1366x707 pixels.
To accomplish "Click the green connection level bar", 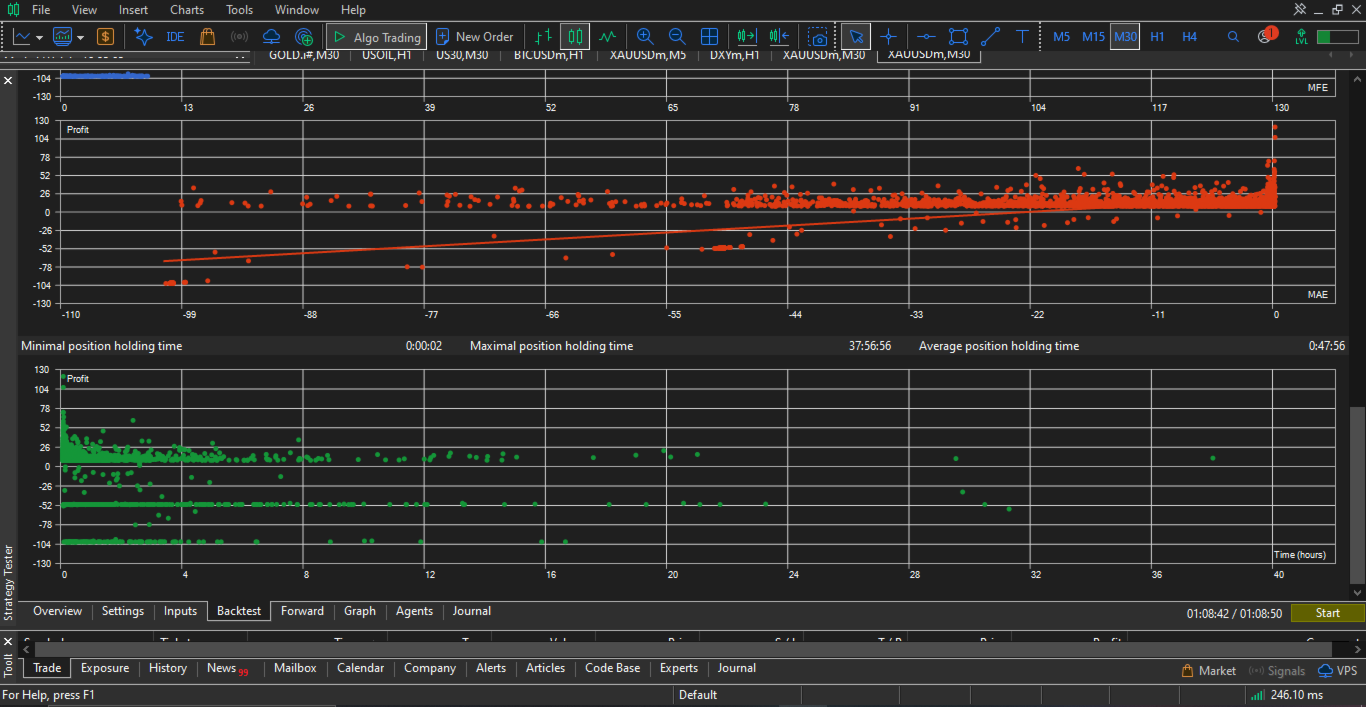I will coord(1337,37).
